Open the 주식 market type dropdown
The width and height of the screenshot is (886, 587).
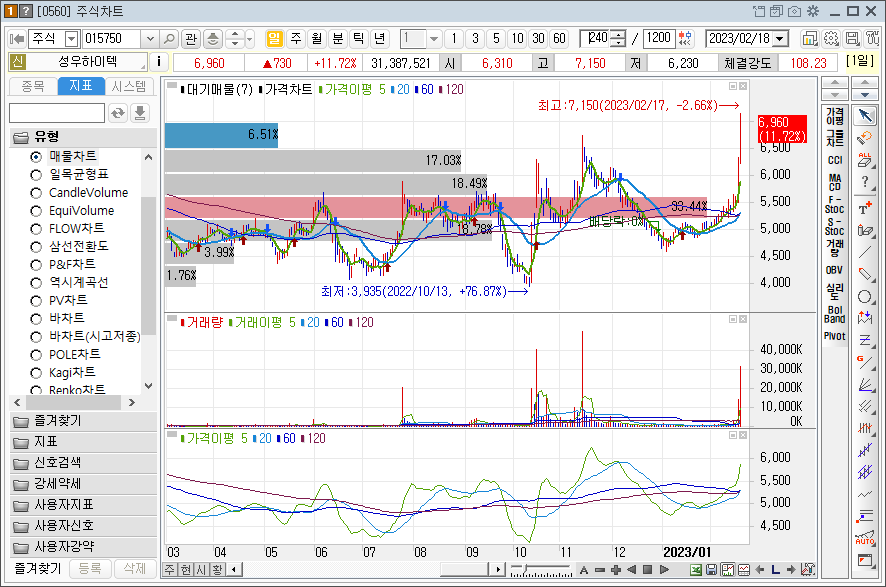(x=71, y=38)
